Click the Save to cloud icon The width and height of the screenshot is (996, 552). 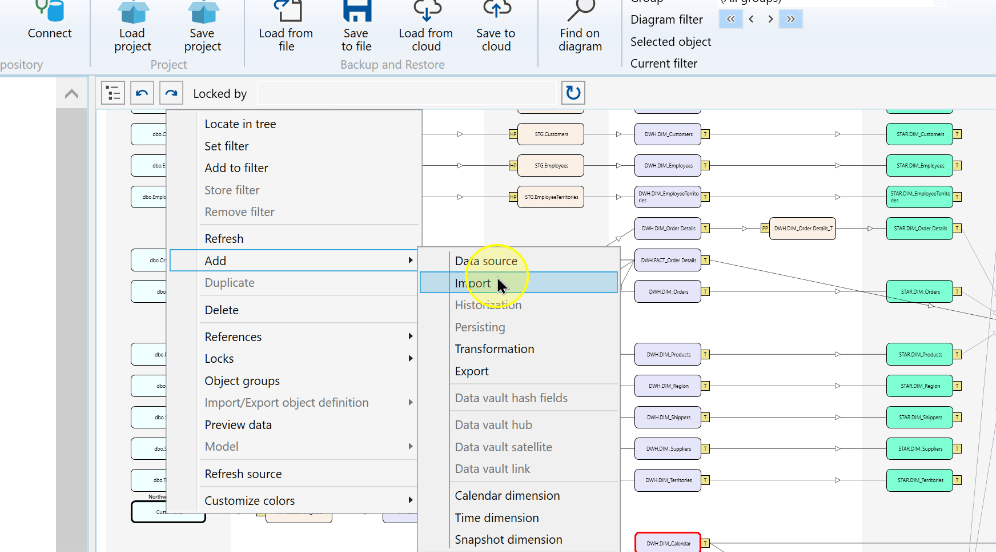pos(496,9)
